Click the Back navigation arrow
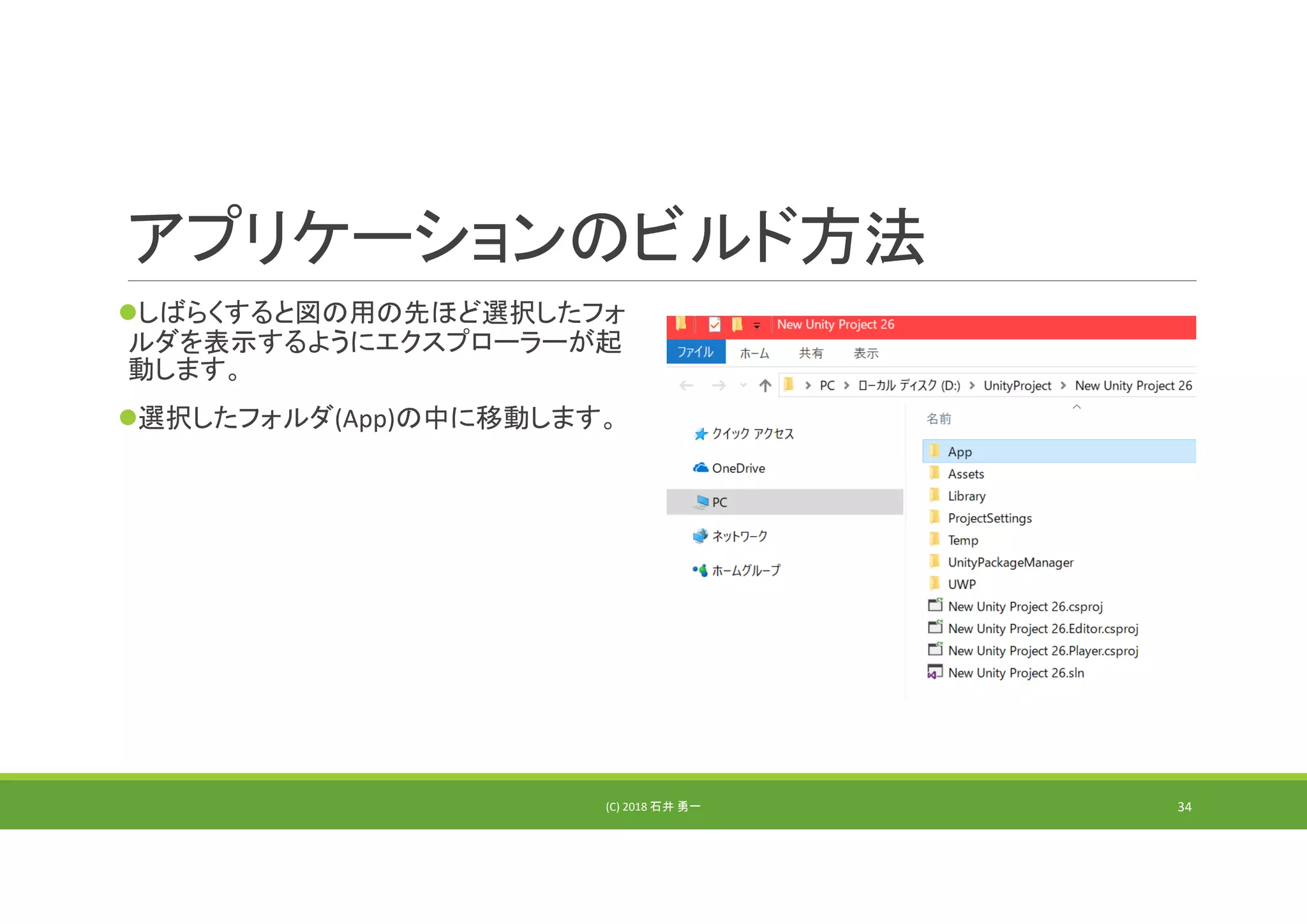 pos(687,385)
